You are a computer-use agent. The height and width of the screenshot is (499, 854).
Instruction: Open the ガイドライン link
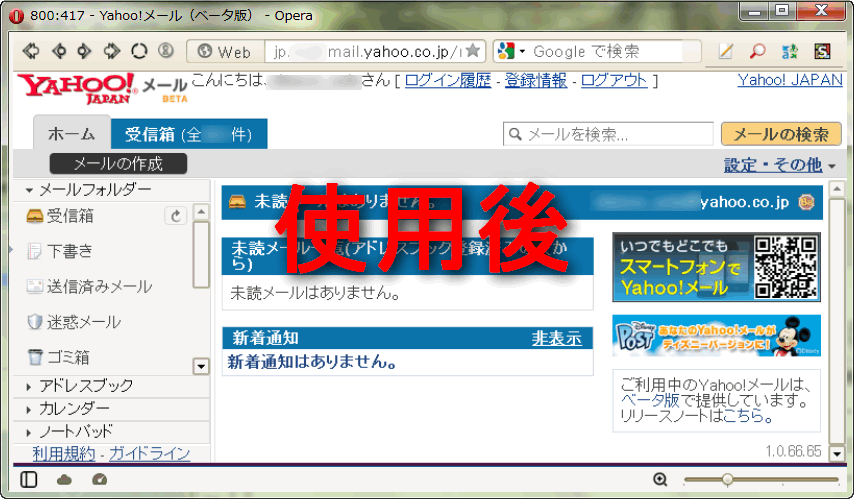pos(150,453)
